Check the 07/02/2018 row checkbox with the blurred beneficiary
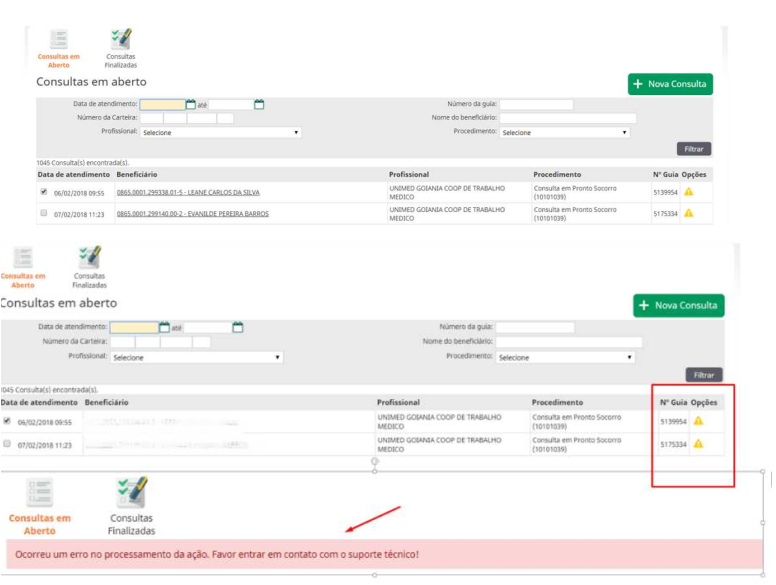The height and width of the screenshot is (585, 776). tap(7, 443)
